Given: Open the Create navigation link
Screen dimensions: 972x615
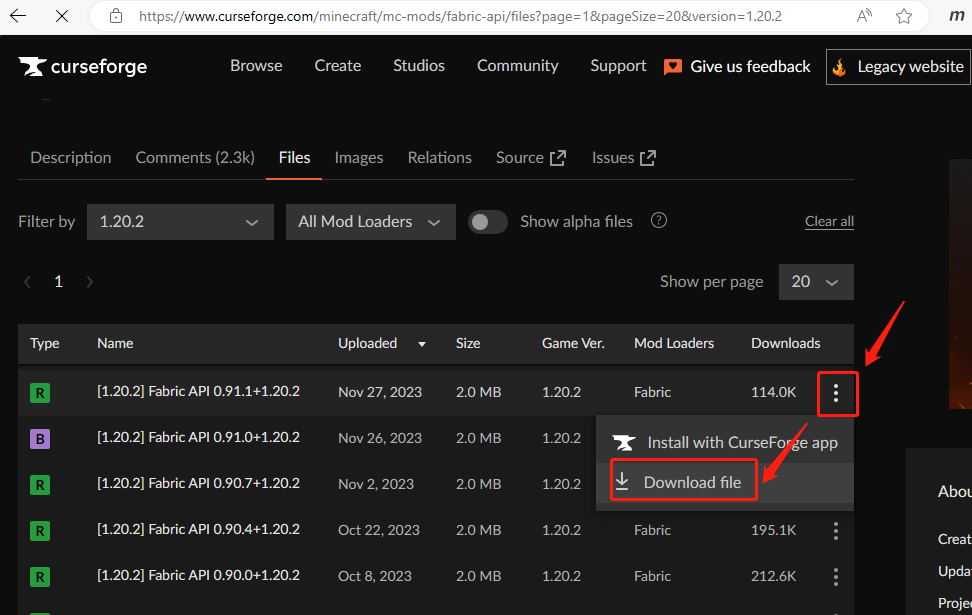Looking at the screenshot, I should 338,66.
